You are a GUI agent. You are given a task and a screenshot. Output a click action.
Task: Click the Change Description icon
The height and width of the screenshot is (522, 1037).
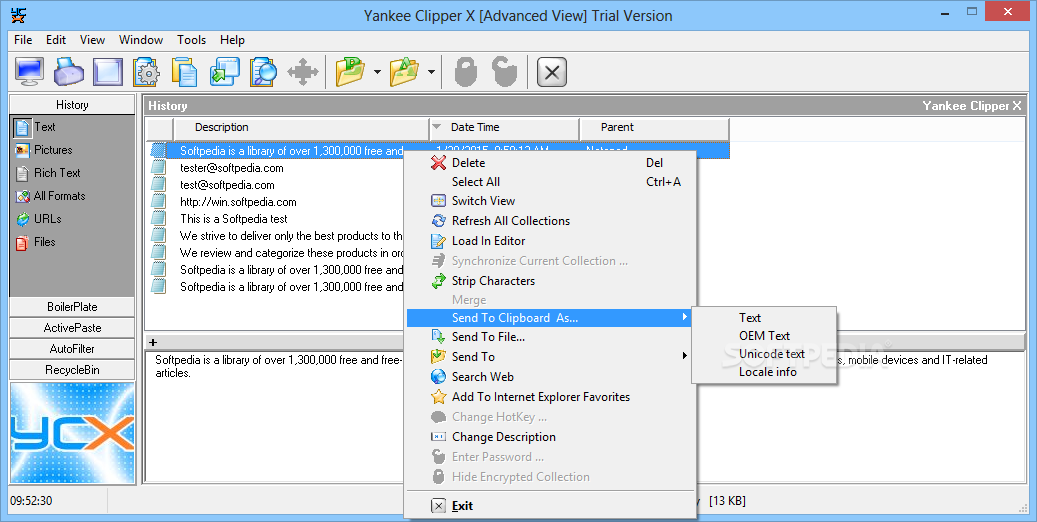[438, 437]
